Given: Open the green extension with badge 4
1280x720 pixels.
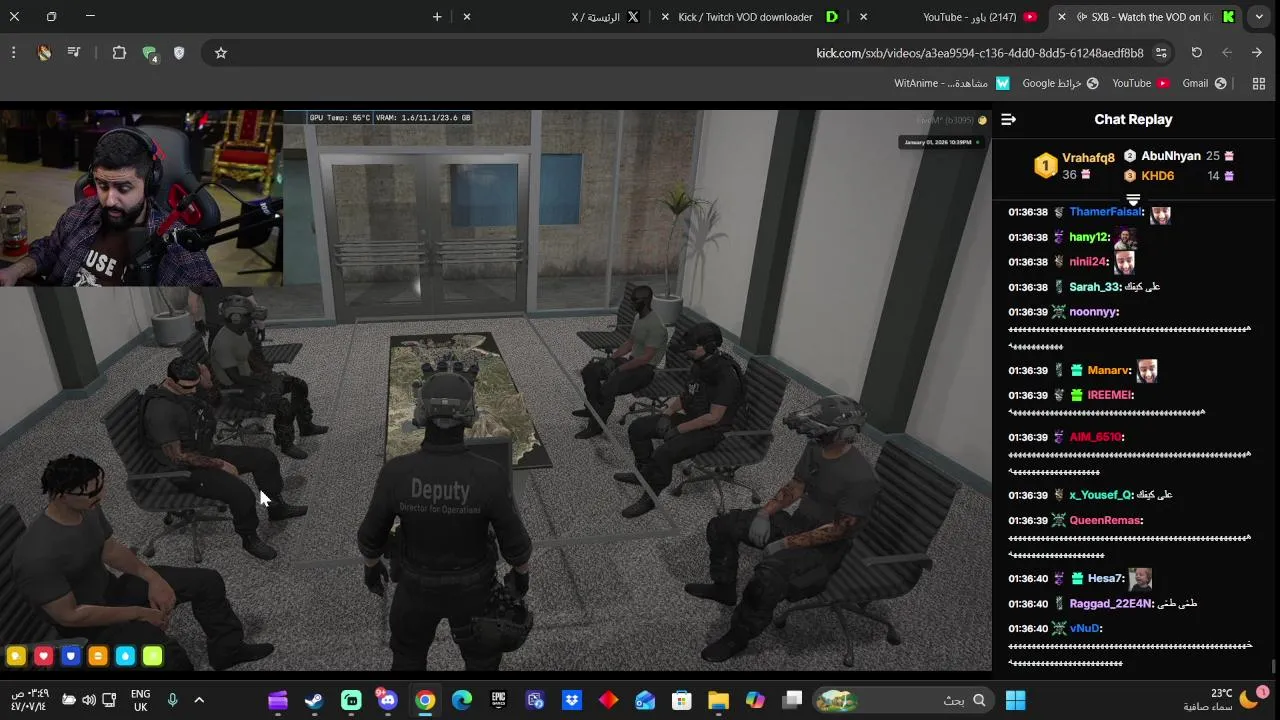Looking at the screenshot, I should tap(150, 54).
